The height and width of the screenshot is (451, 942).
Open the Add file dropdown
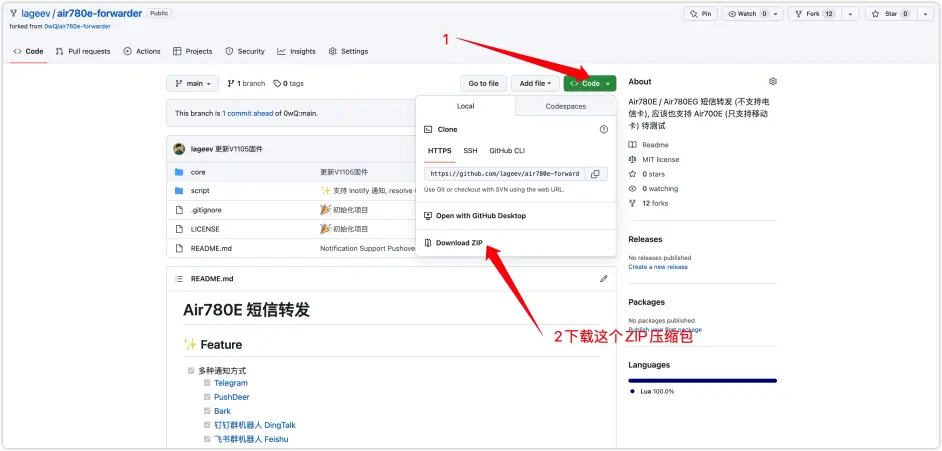[536, 83]
